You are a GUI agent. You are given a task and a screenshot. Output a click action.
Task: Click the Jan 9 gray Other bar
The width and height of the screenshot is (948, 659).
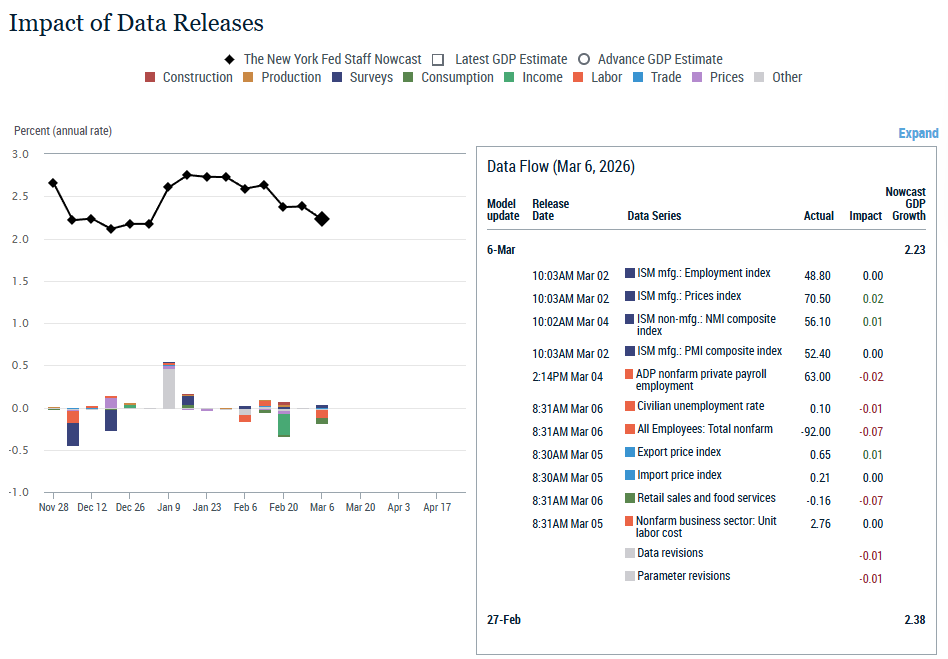(169, 388)
